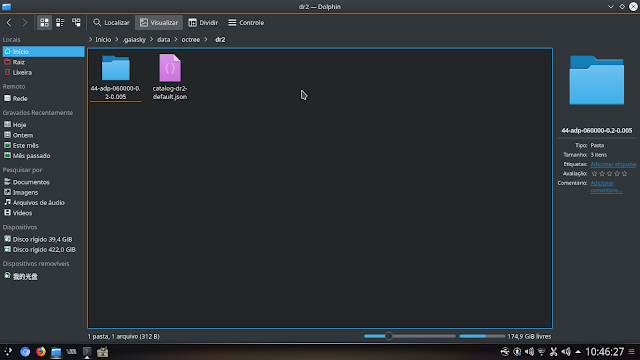This screenshot has height=360, width=640.
Task: Open the wifi network tray icon
Action: pos(542,351)
